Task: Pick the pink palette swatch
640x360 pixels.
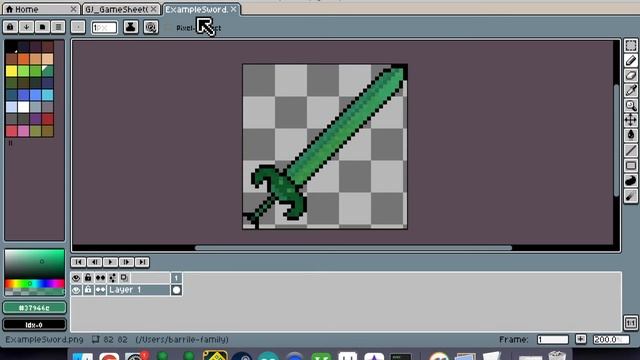Action: pos(24,131)
